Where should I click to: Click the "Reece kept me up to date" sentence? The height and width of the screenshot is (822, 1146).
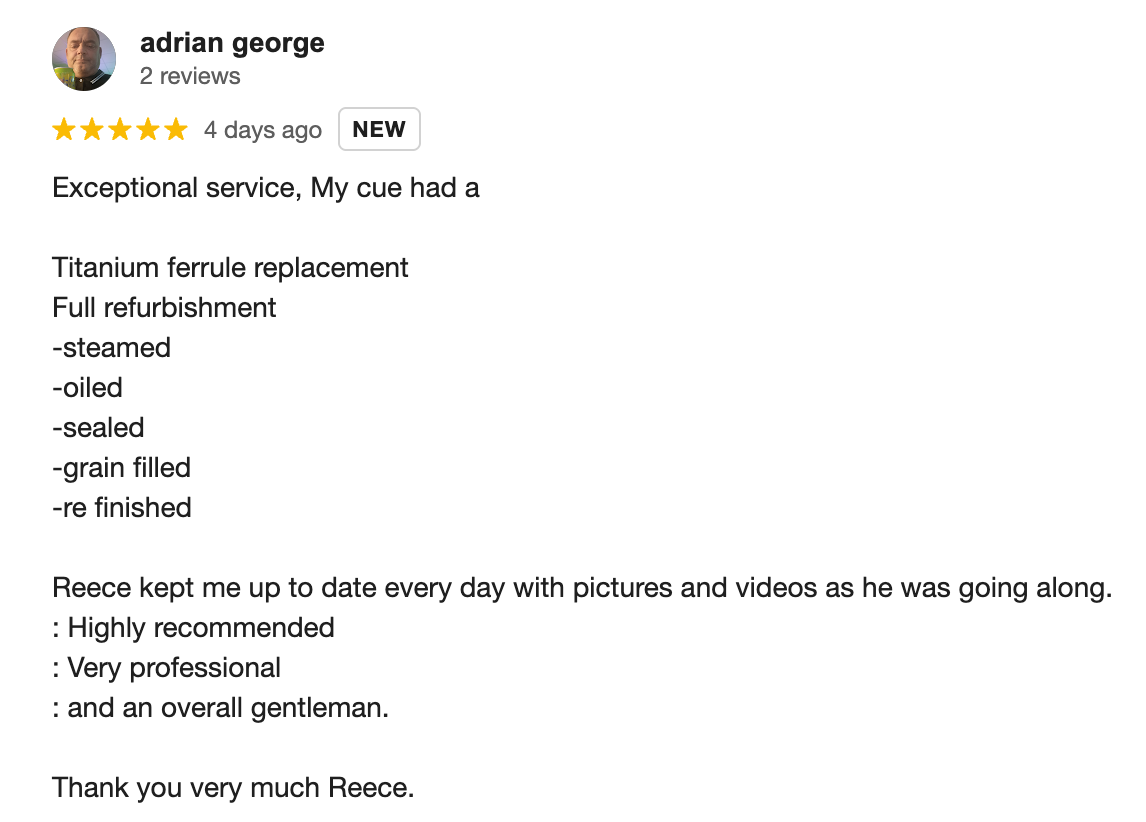582,588
